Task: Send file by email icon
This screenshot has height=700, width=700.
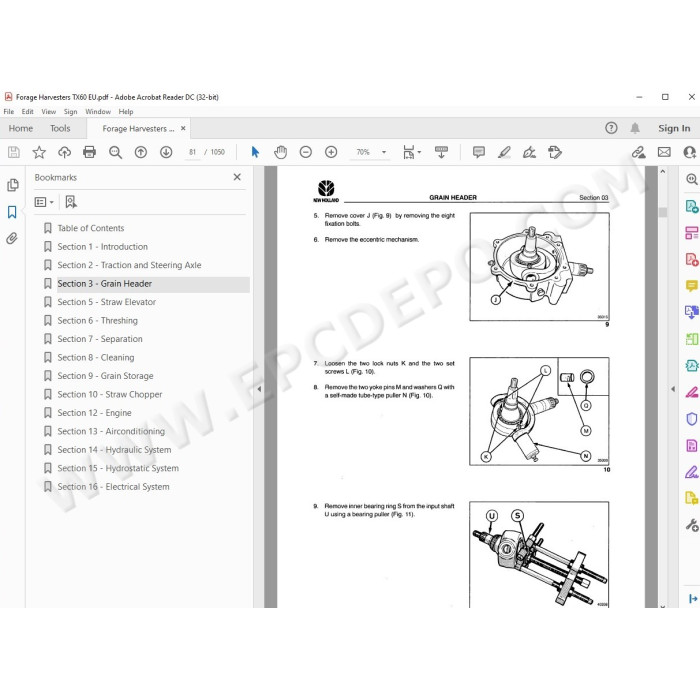Action: 664,152
